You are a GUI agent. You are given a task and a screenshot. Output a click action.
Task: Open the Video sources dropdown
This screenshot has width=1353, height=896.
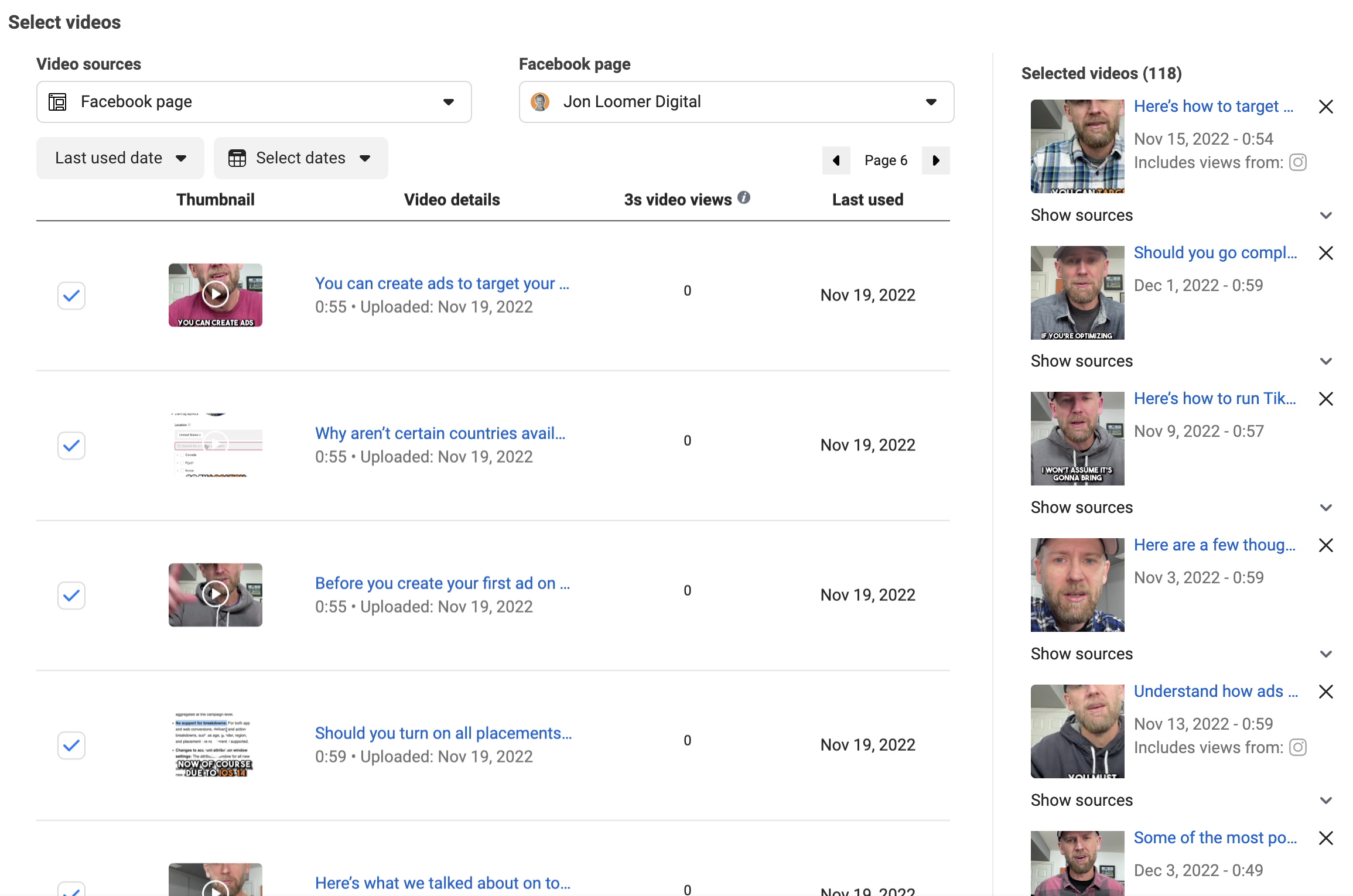click(254, 102)
